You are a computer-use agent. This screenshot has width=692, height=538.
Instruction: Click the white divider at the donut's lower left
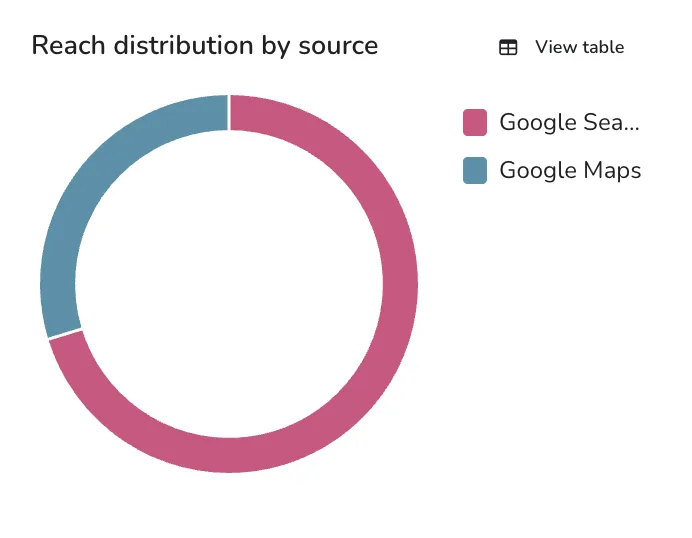(x=65, y=334)
